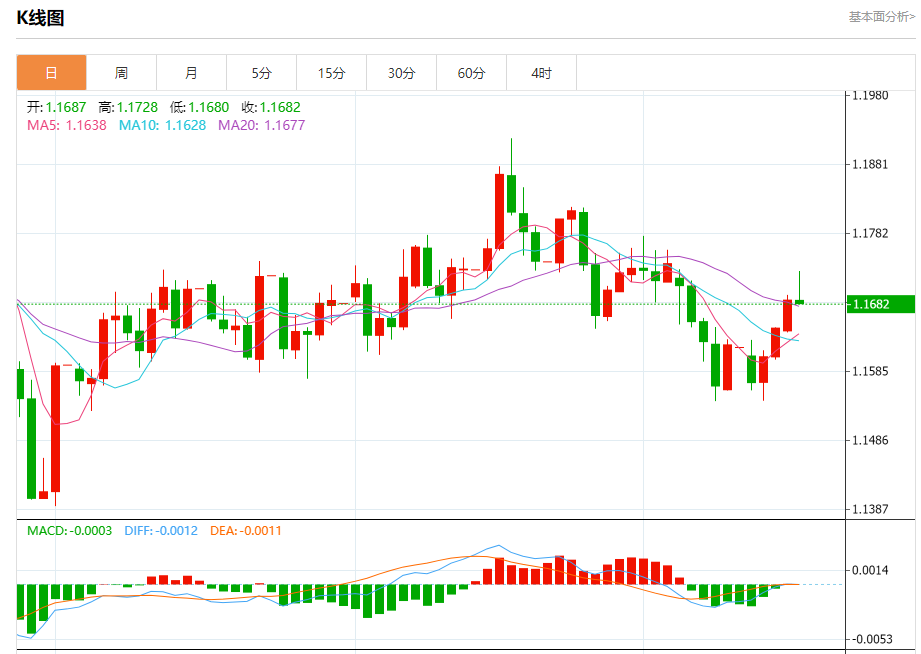Image resolution: width=921 pixels, height=654 pixels.
Task: Click the DEA value label
Action: 246,530
